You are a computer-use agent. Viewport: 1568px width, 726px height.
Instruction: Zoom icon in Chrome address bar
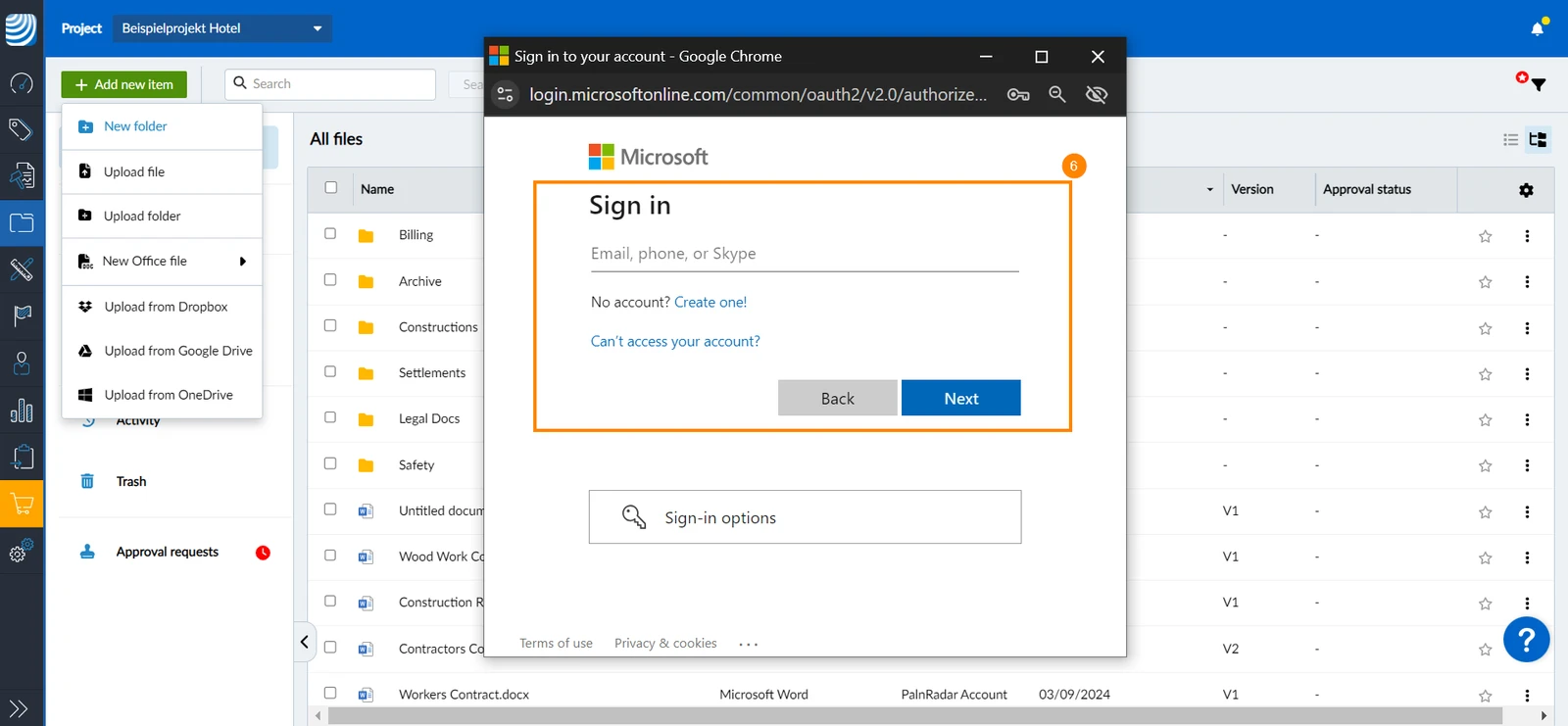click(x=1057, y=94)
